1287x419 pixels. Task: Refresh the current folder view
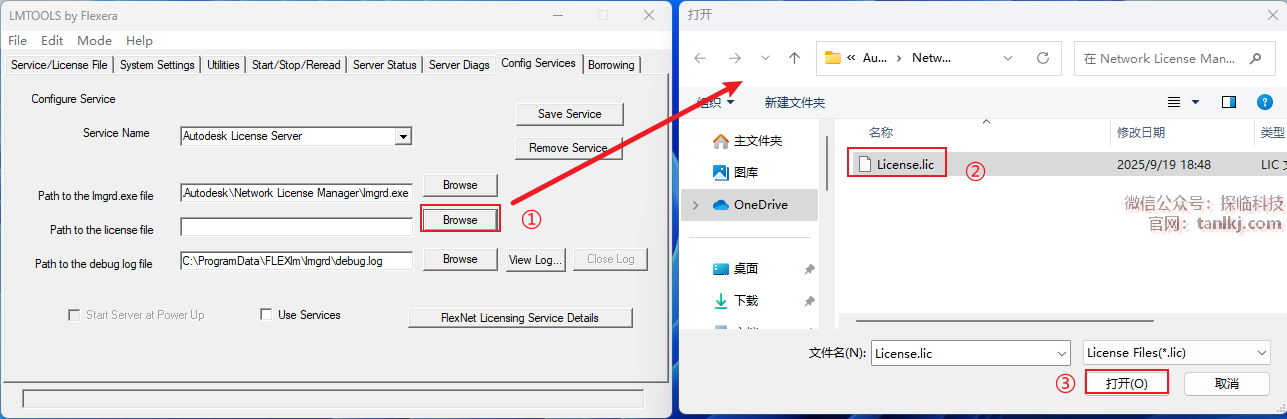(x=1042, y=58)
